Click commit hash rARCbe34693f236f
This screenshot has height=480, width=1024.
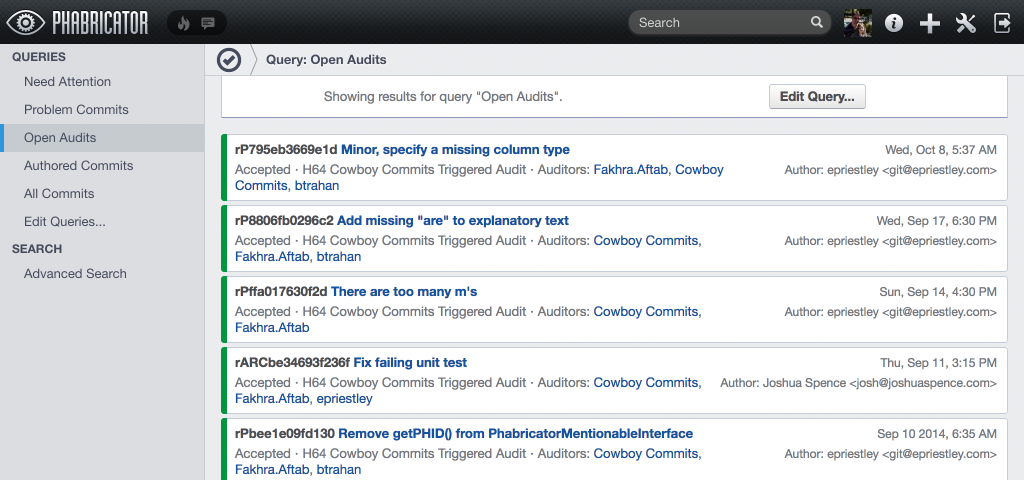(x=293, y=362)
